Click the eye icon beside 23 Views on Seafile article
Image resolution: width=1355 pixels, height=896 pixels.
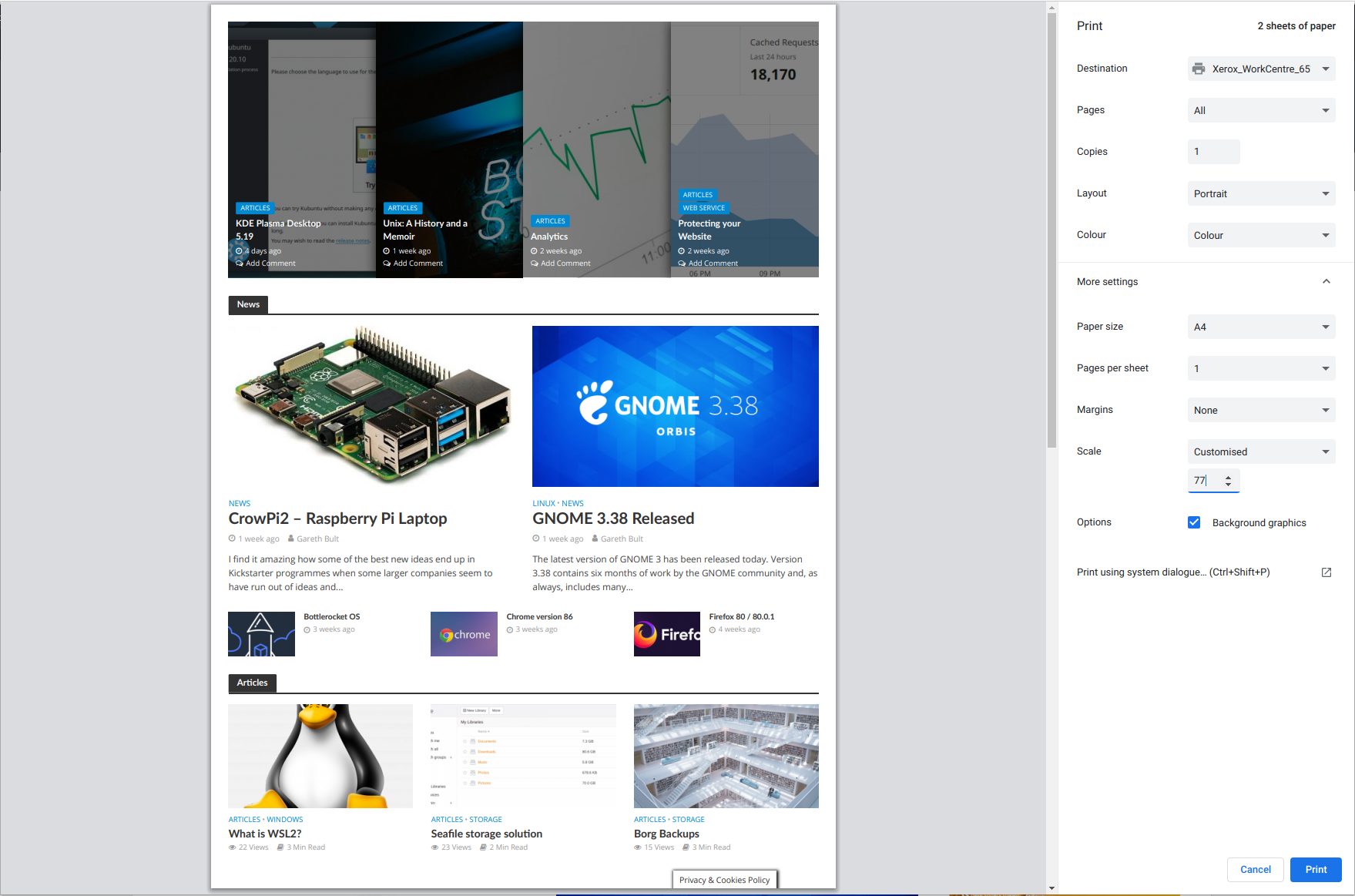434,847
